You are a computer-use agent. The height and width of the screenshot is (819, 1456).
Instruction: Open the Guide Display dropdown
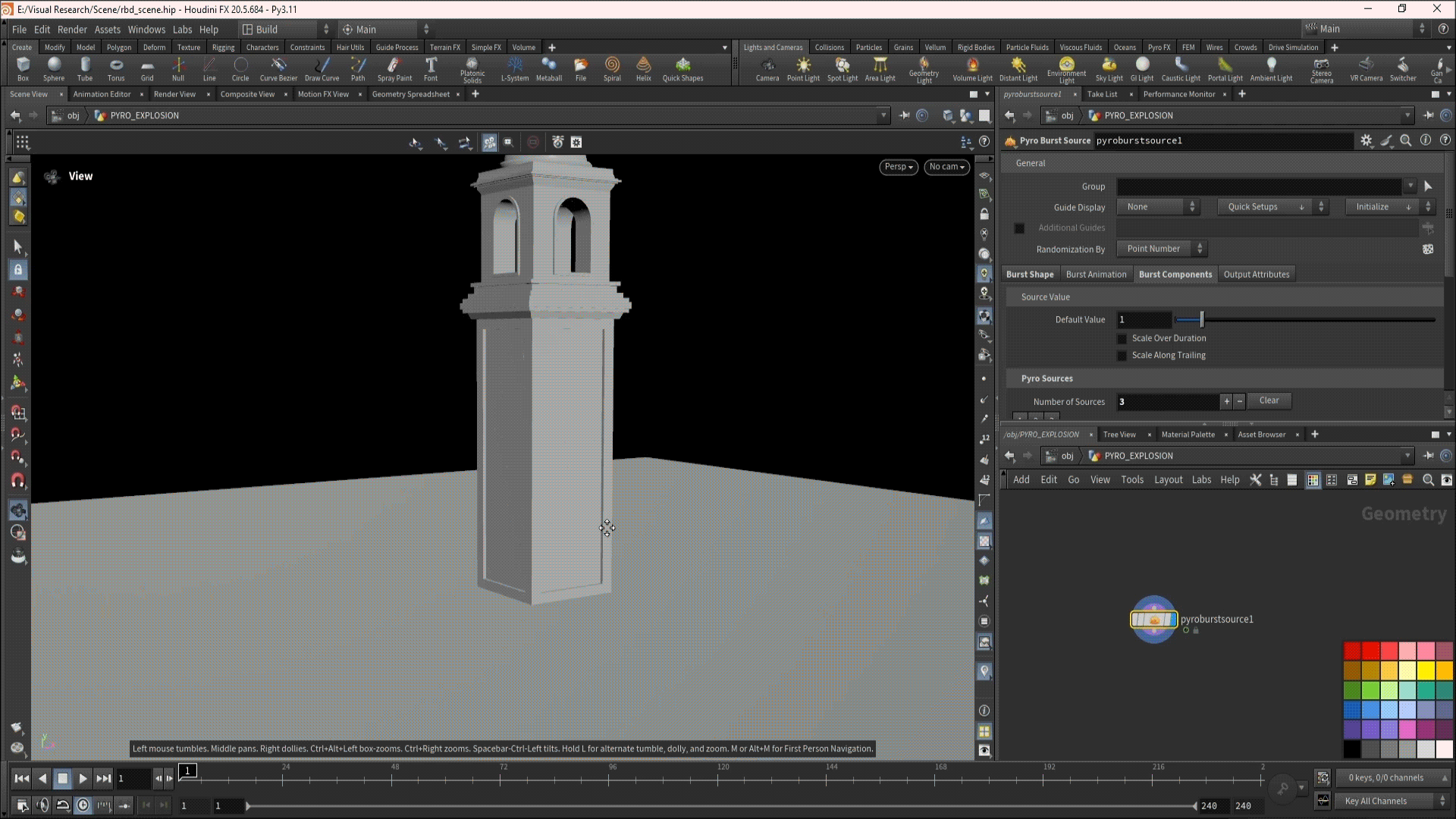click(x=1158, y=207)
